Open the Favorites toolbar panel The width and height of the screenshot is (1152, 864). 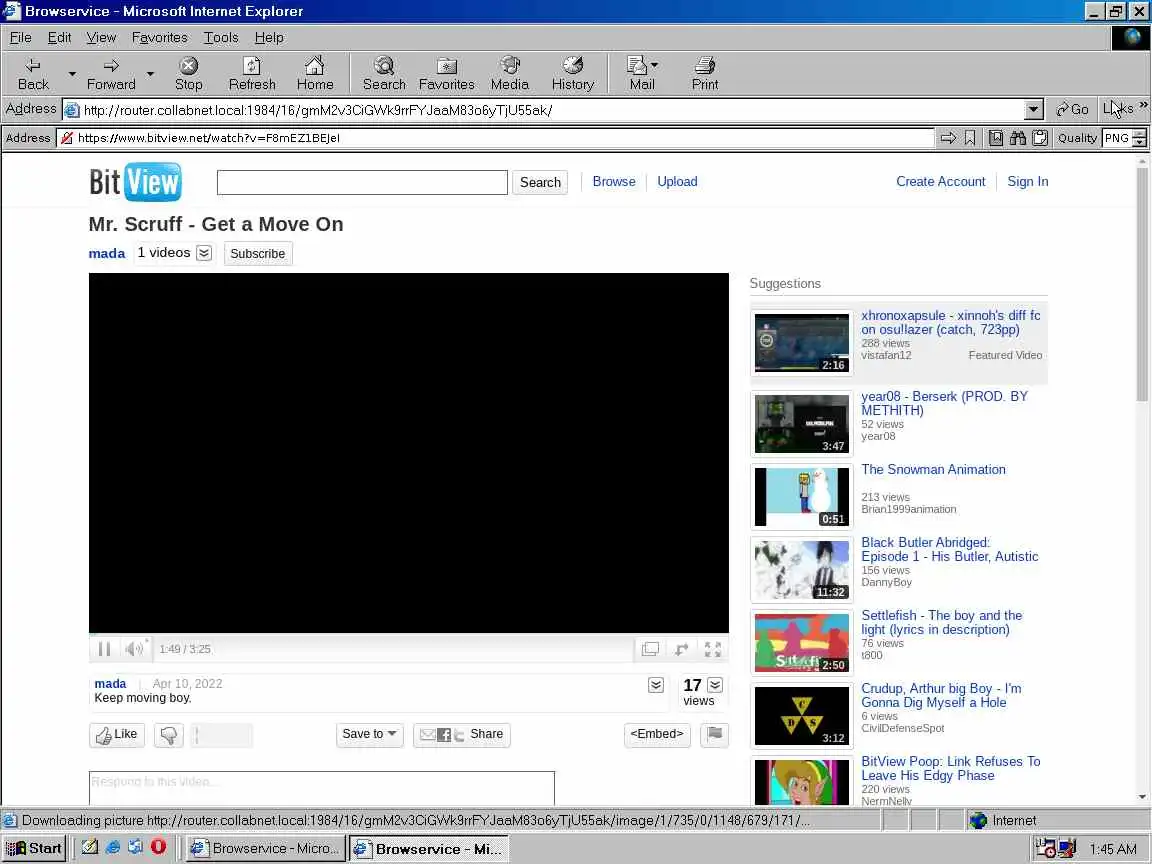(x=447, y=74)
